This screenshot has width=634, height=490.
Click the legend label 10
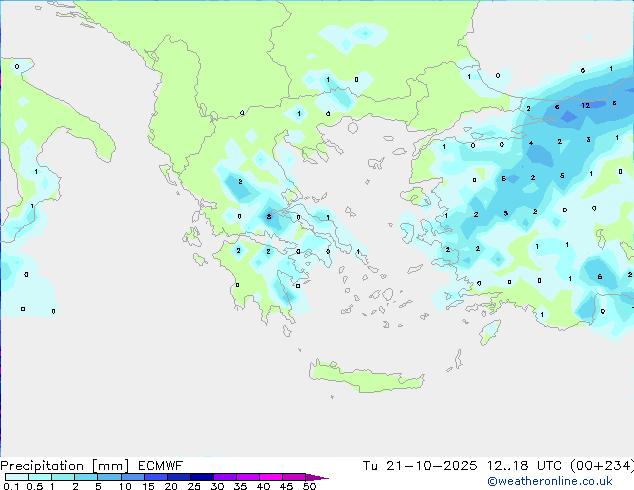pos(125,486)
